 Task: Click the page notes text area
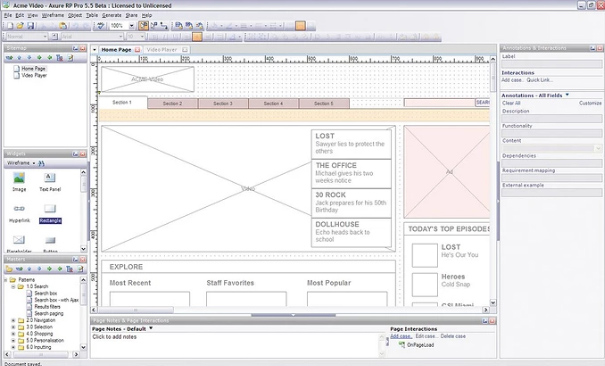(x=235, y=345)
